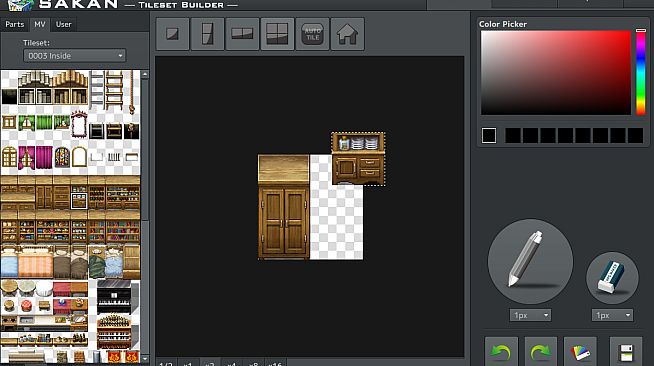Open the Tileset dropdown showing 0003 Inside
654x366 pixels.
(x=75, y=55)
